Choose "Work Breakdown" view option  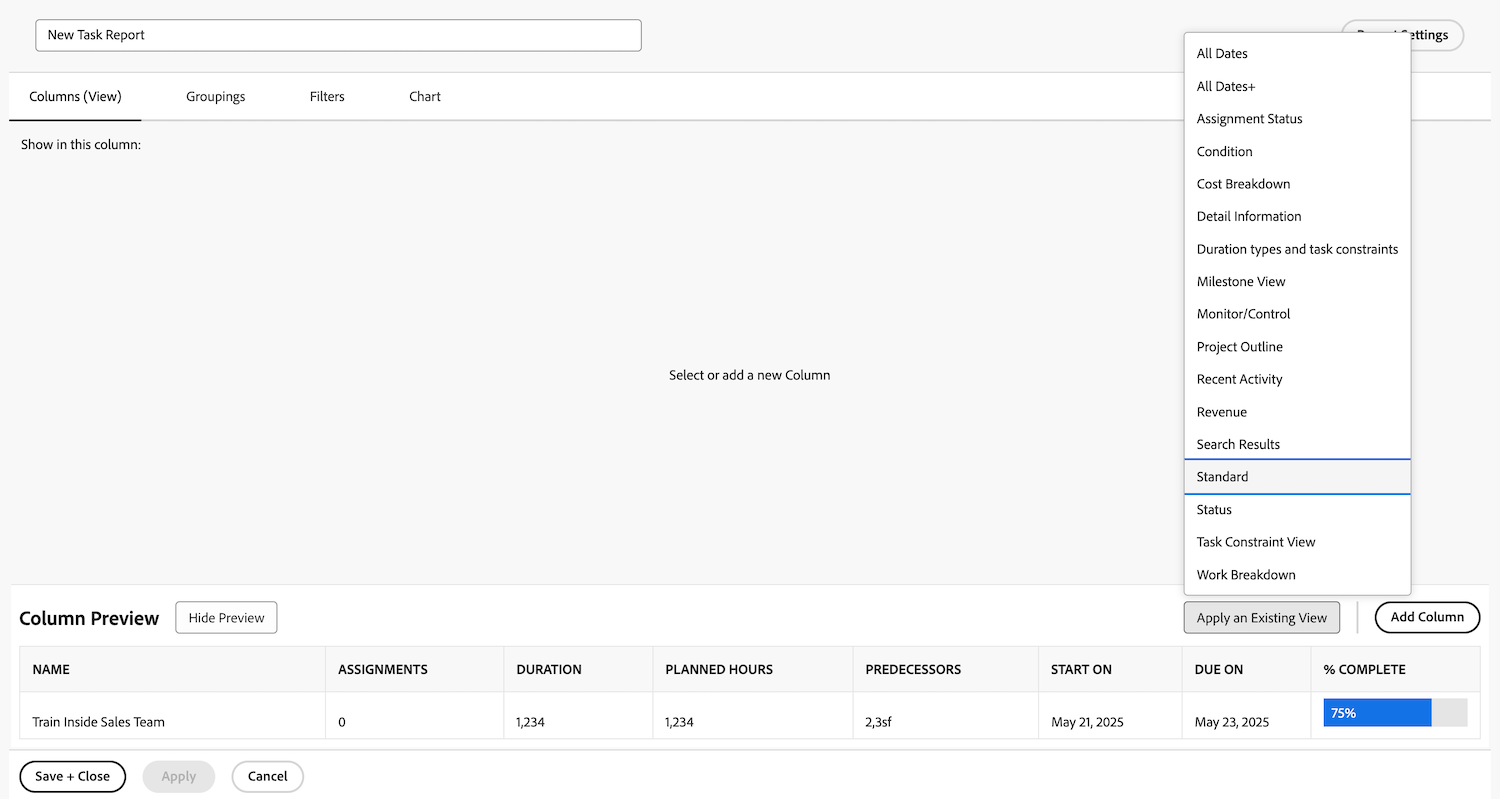coord(1246,574)
